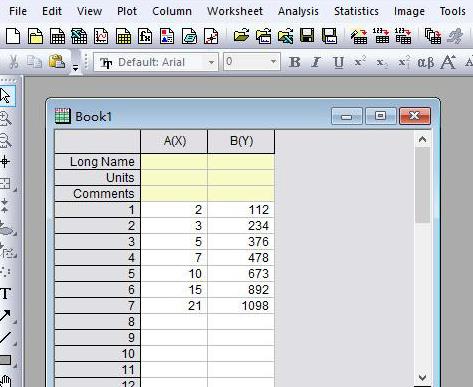Toggle Underline formatting button
The image size is (473, 387).
point(338,62)
